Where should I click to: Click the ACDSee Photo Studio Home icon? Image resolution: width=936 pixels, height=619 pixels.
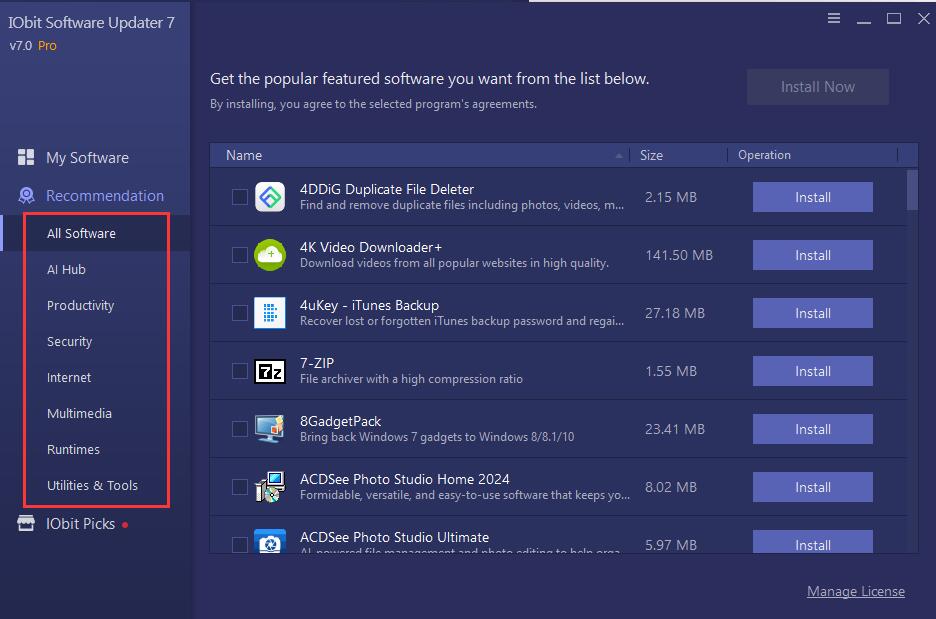point(270,487)
